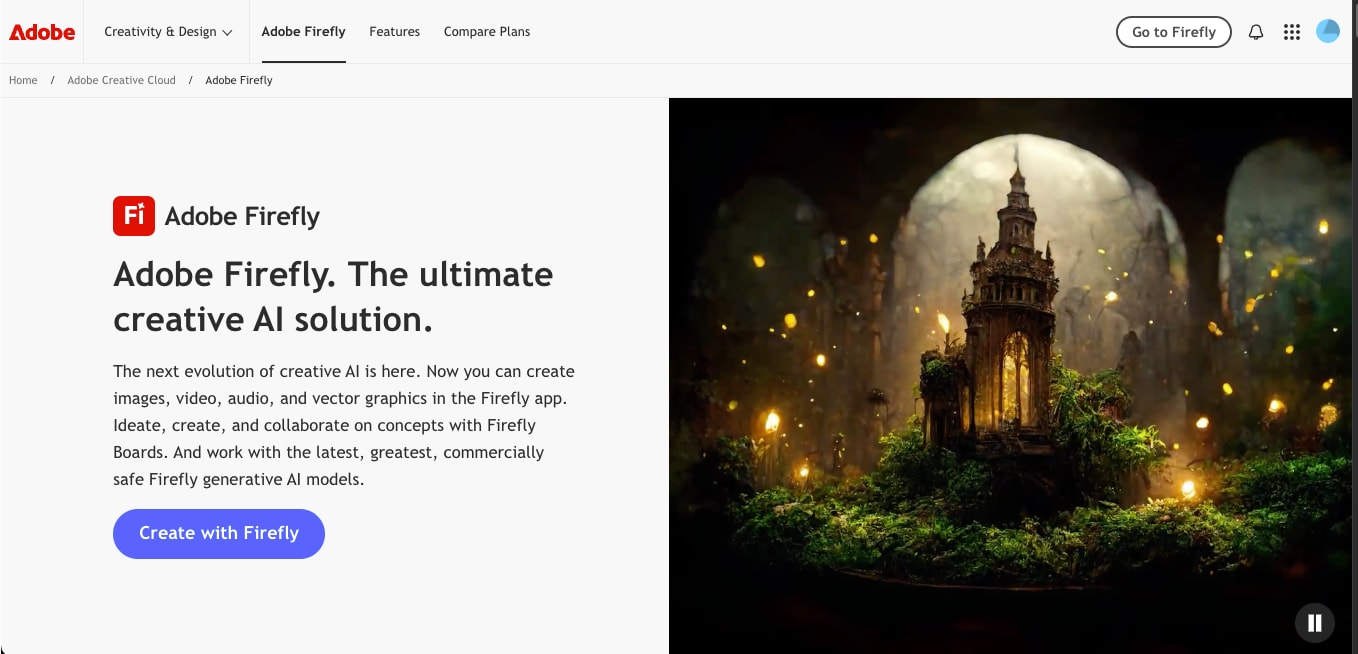The image size is (1358, 654).
Task: Click the Go to Firefly button
Action: click(1174, 32)
